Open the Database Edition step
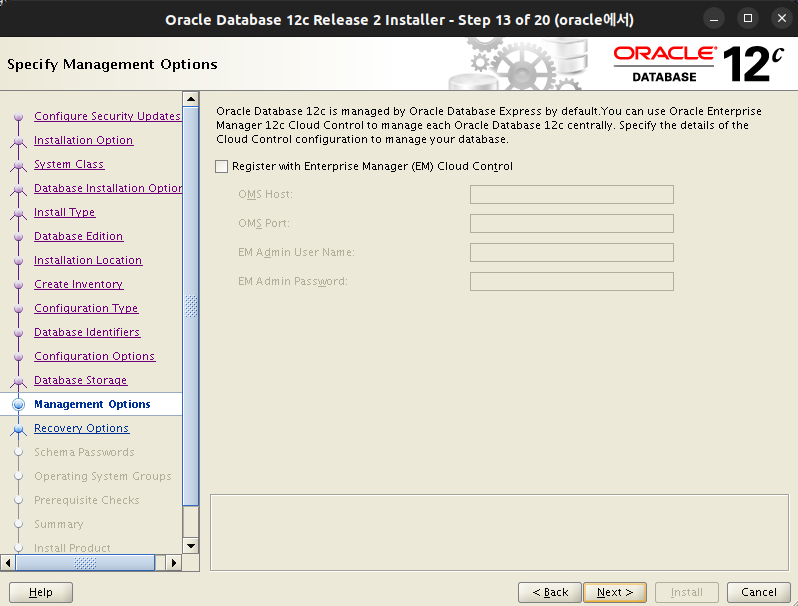This screenshot has height=606, width=798. point(78,236)
